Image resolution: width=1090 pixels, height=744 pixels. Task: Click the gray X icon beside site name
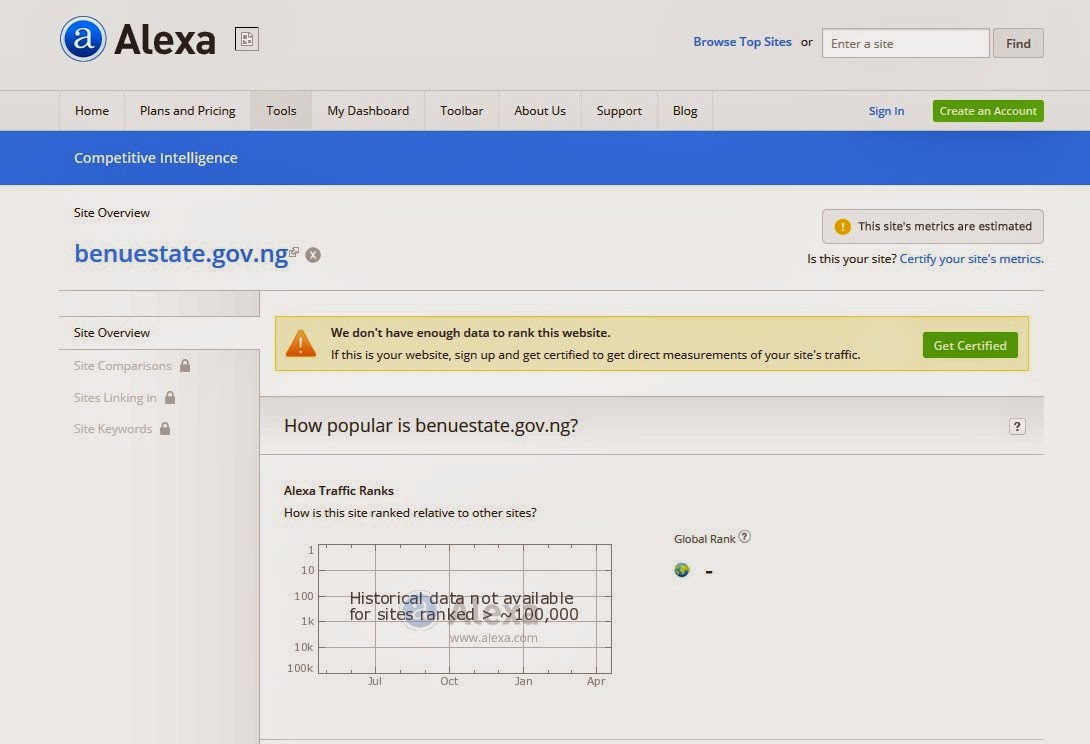[314, 255]
